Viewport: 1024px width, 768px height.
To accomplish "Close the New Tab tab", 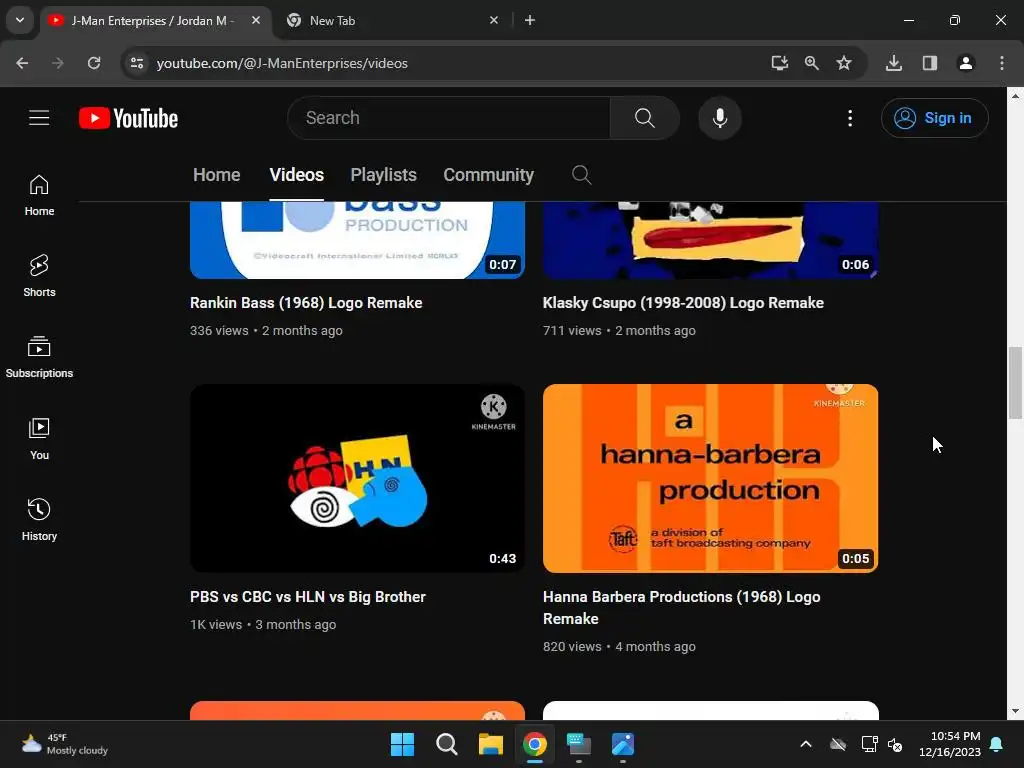I will click(x=494, y=20).
